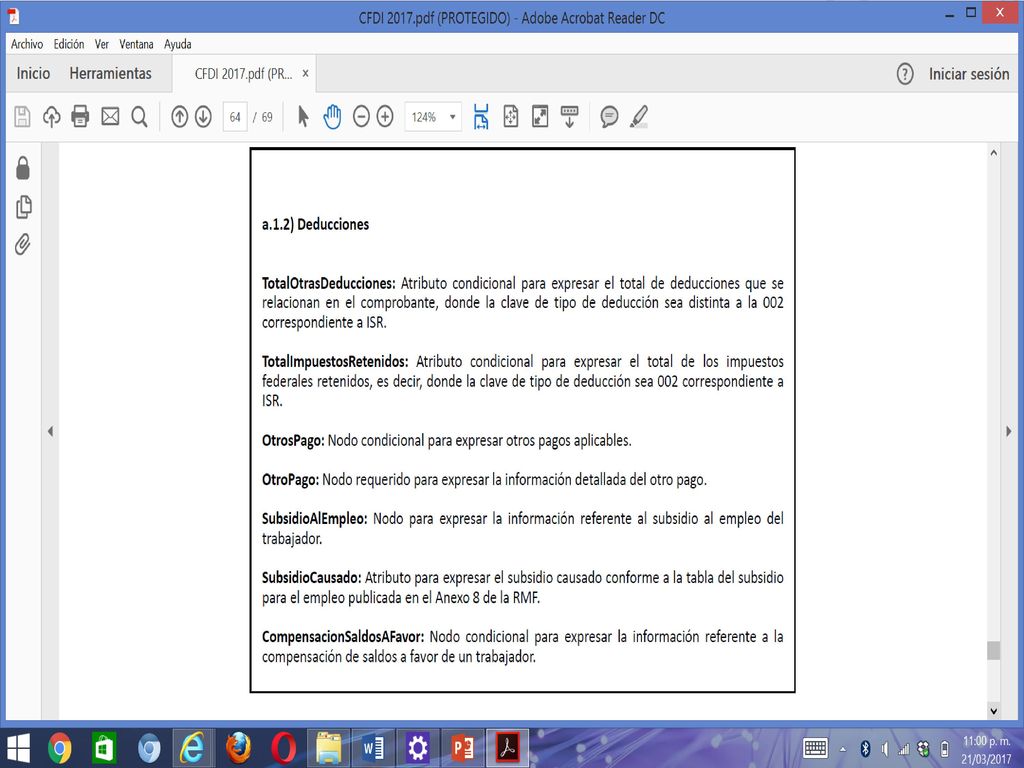Click the heading a.1.2) Deducciones
The width and height of the screenshot is (1024, 768).
click(x=315, y=225)
